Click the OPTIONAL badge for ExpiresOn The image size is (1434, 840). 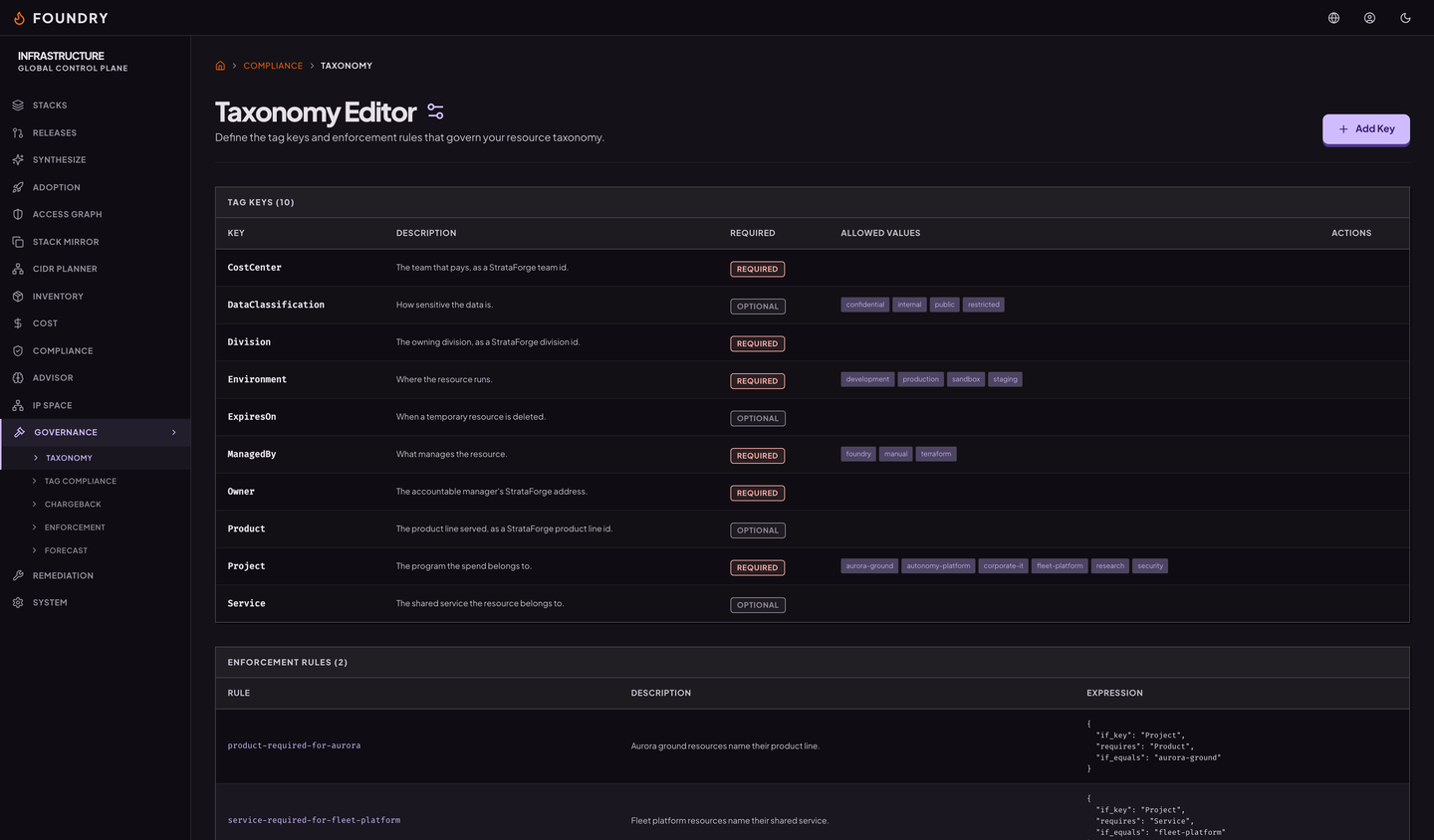click(x=758, y=418)
